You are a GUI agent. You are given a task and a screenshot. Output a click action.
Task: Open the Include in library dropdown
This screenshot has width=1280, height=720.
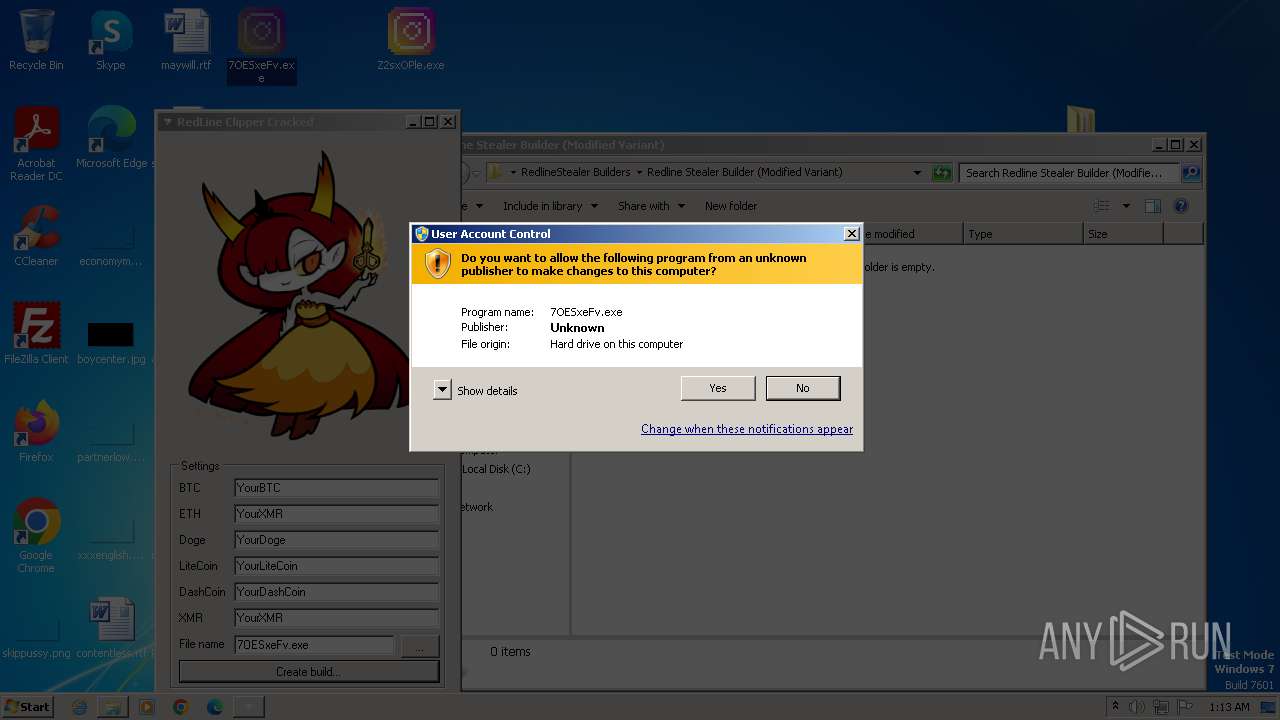[550, 206]
